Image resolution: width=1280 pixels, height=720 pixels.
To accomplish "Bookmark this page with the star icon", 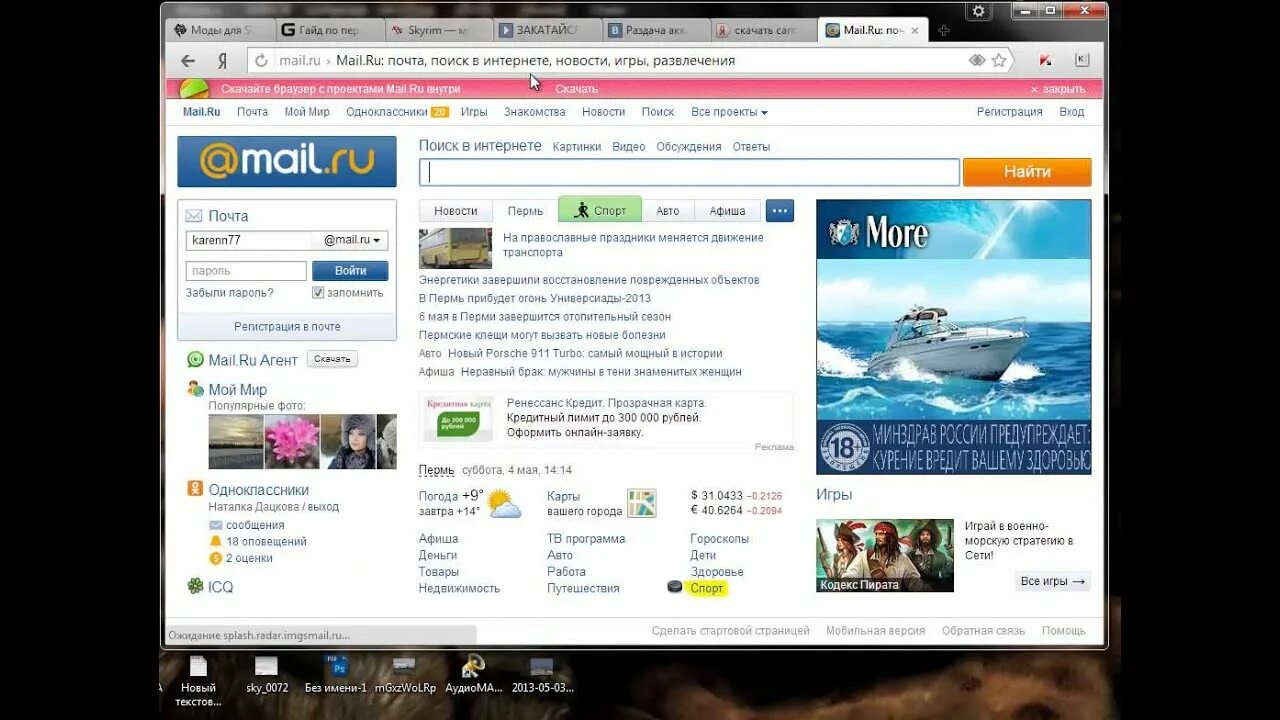I will (998, 60).
